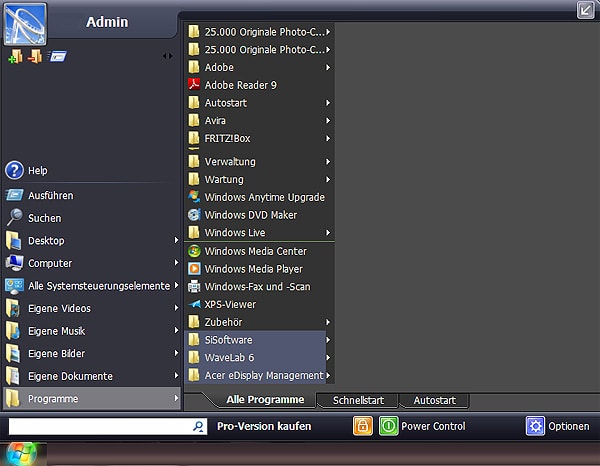Click the add folder icon under Admin

[x=15, y=57]
